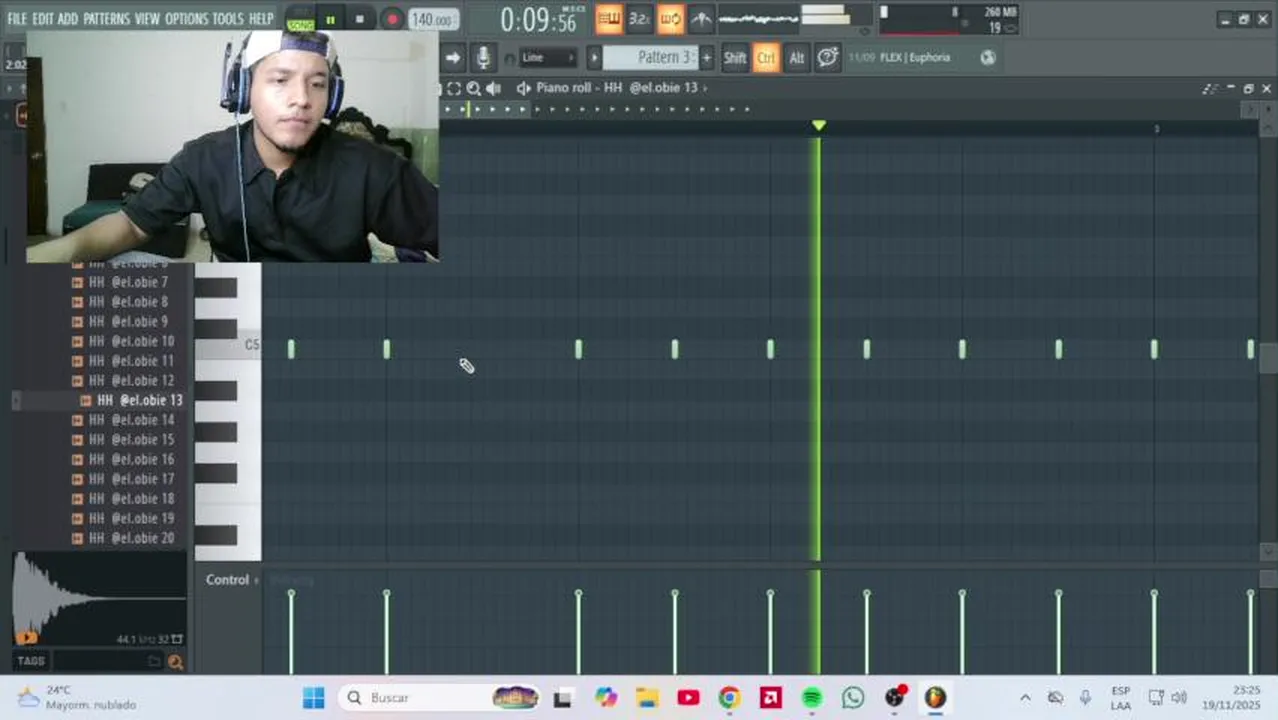Screen dimensions: 1278x720
Task: Open YouTube from the taskbar
Action: pos(688,698)
